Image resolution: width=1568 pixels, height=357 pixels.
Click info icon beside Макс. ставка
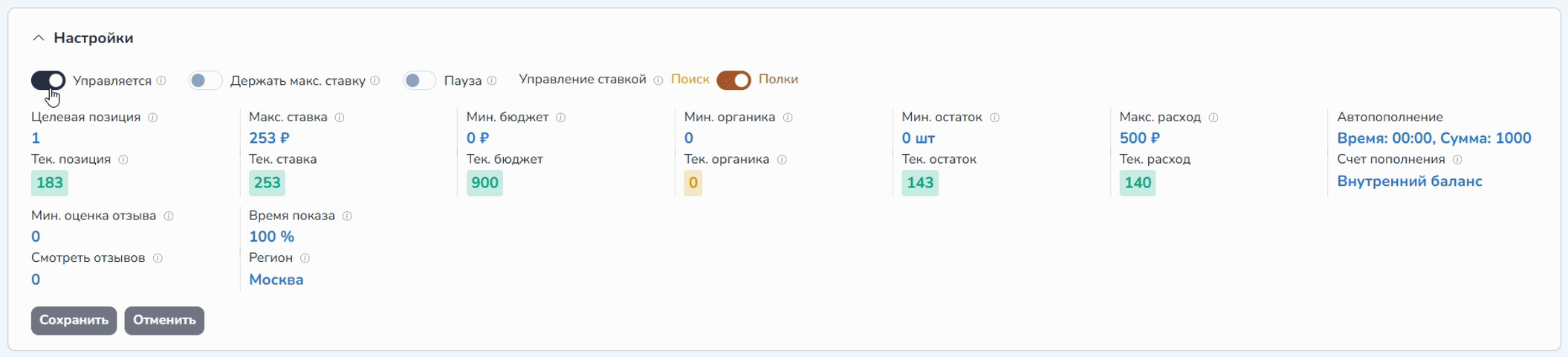click(x=340, y=118)
